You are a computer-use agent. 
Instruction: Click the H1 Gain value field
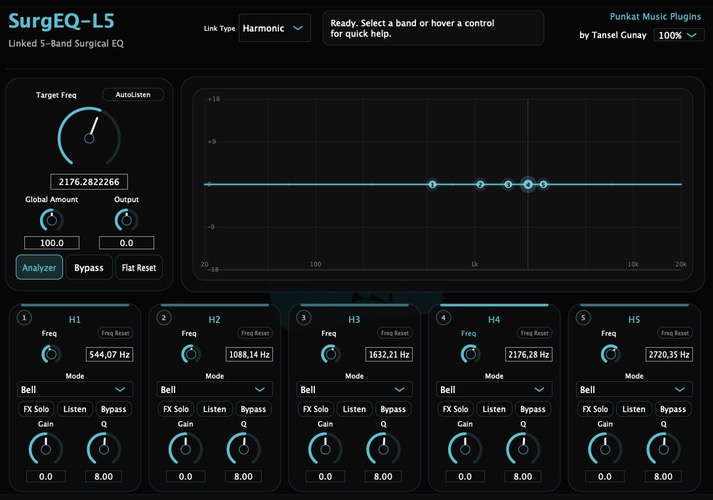tap(45, 476)
